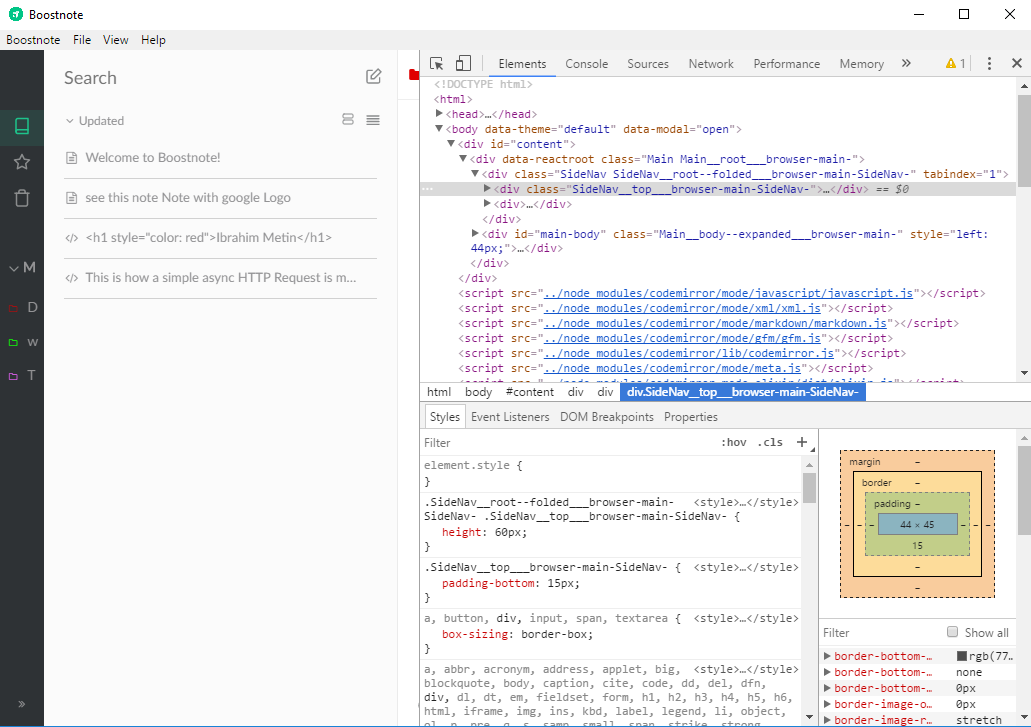Collapse the M workspace in sidebar
1031x727 pixels.
[15, 269]
